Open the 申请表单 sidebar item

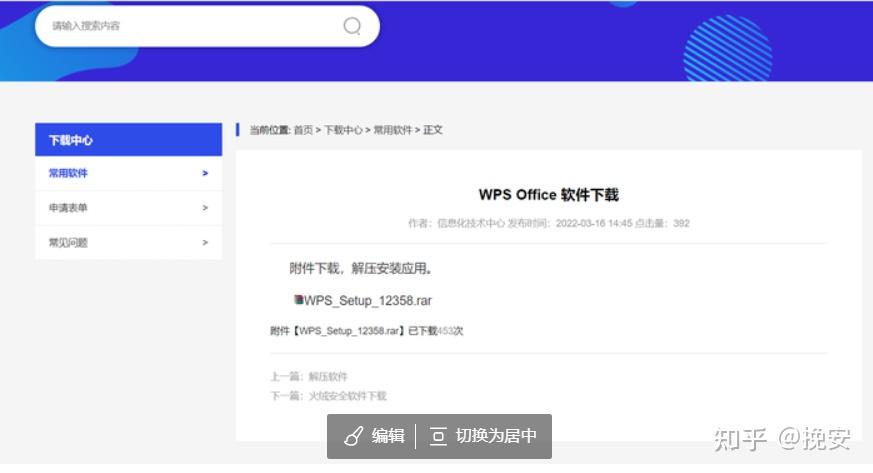coord(129,208)
